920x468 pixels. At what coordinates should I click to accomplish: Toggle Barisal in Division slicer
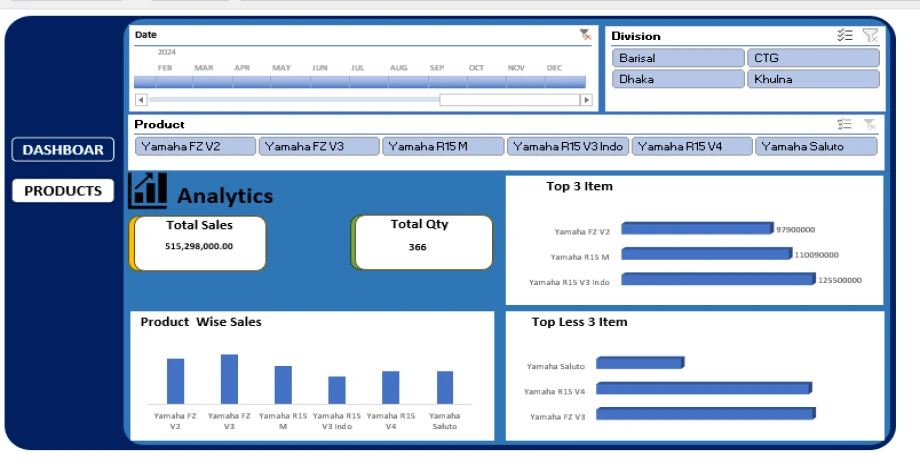tap(677, 58)
